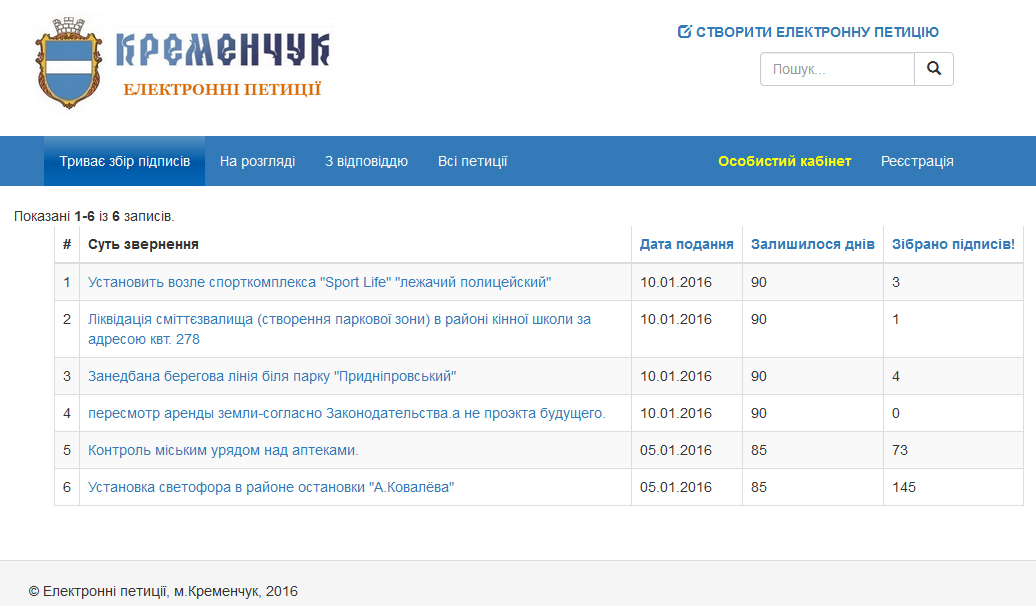Viewport: 1036px width, 606px height.
Task: Focus the 'Пошук...' search field
Action: (837, 69)
